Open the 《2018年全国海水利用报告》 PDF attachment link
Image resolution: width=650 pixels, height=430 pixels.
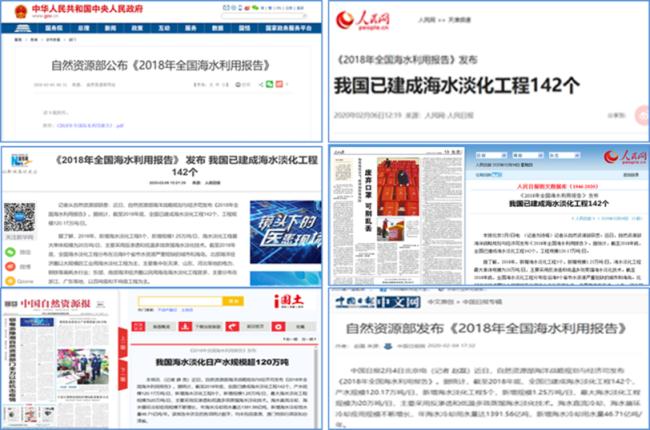90,127
